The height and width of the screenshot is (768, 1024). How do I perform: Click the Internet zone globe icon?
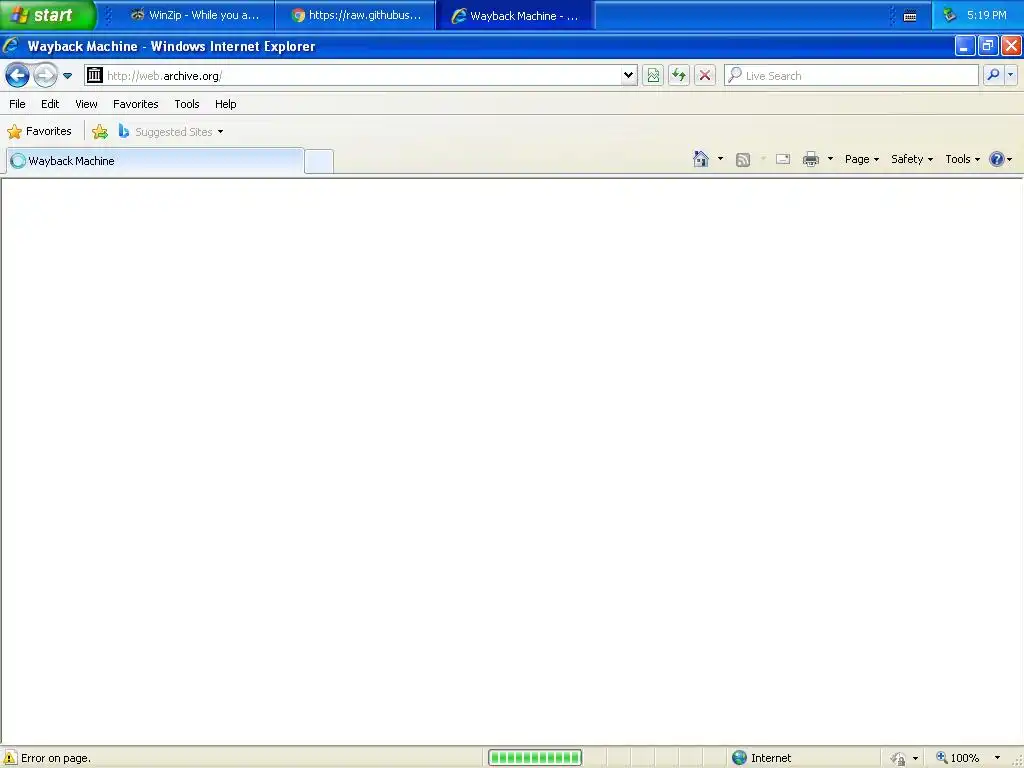point(739,758)
